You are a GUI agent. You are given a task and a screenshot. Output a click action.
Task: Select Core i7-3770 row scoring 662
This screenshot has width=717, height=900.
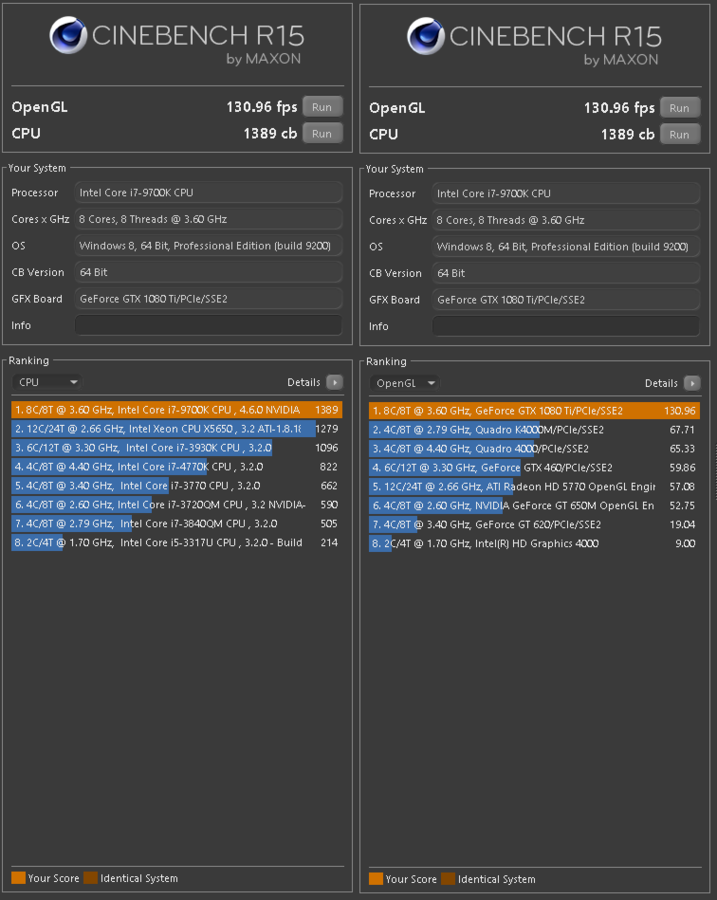tap(177, 486)
